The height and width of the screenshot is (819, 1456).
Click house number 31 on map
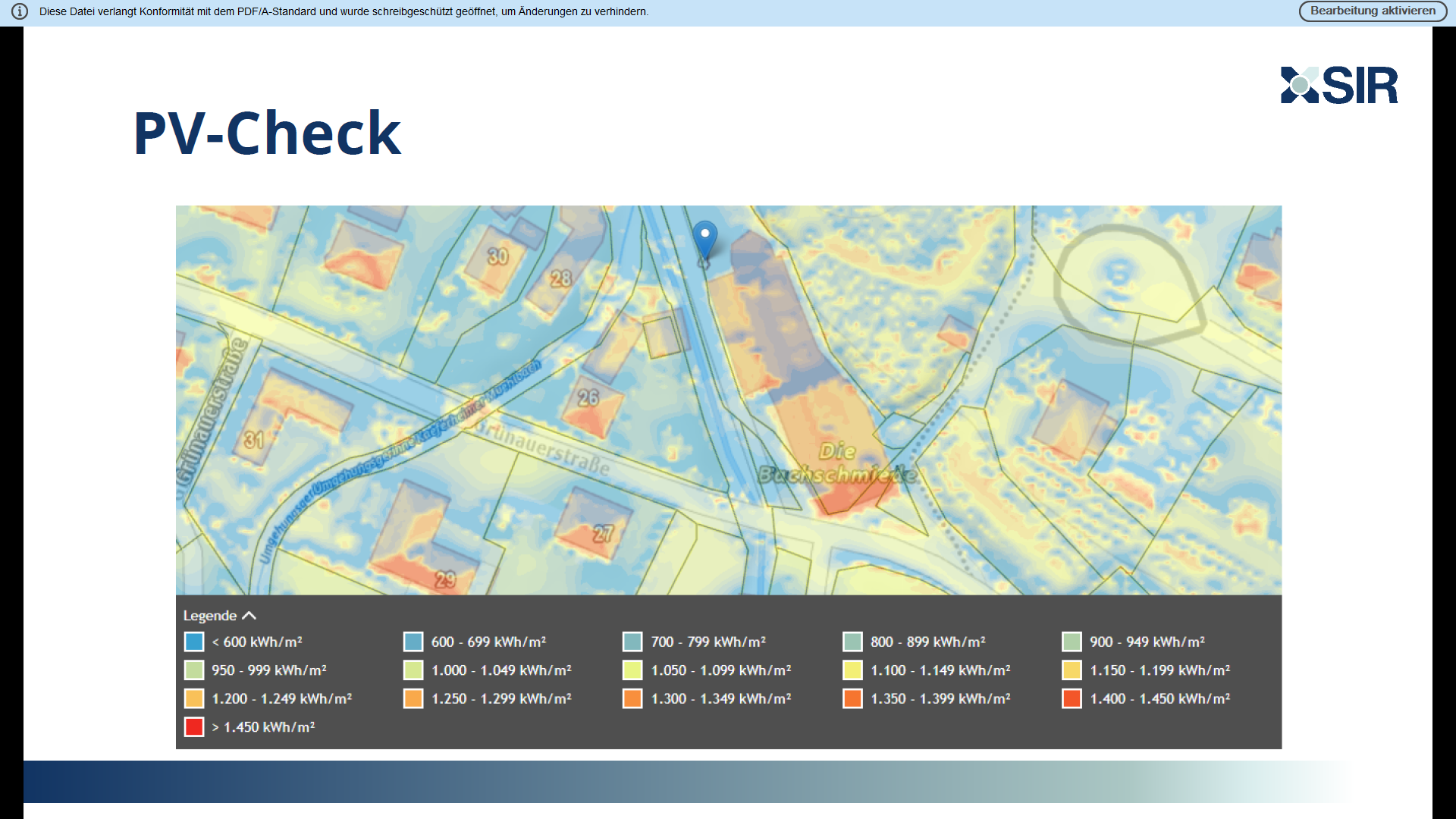click(254, 440)
